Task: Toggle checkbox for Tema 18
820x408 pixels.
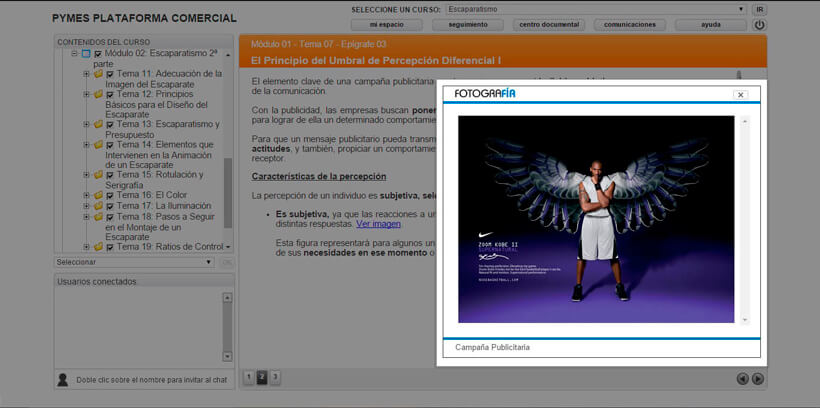Action: coord(110,217)
